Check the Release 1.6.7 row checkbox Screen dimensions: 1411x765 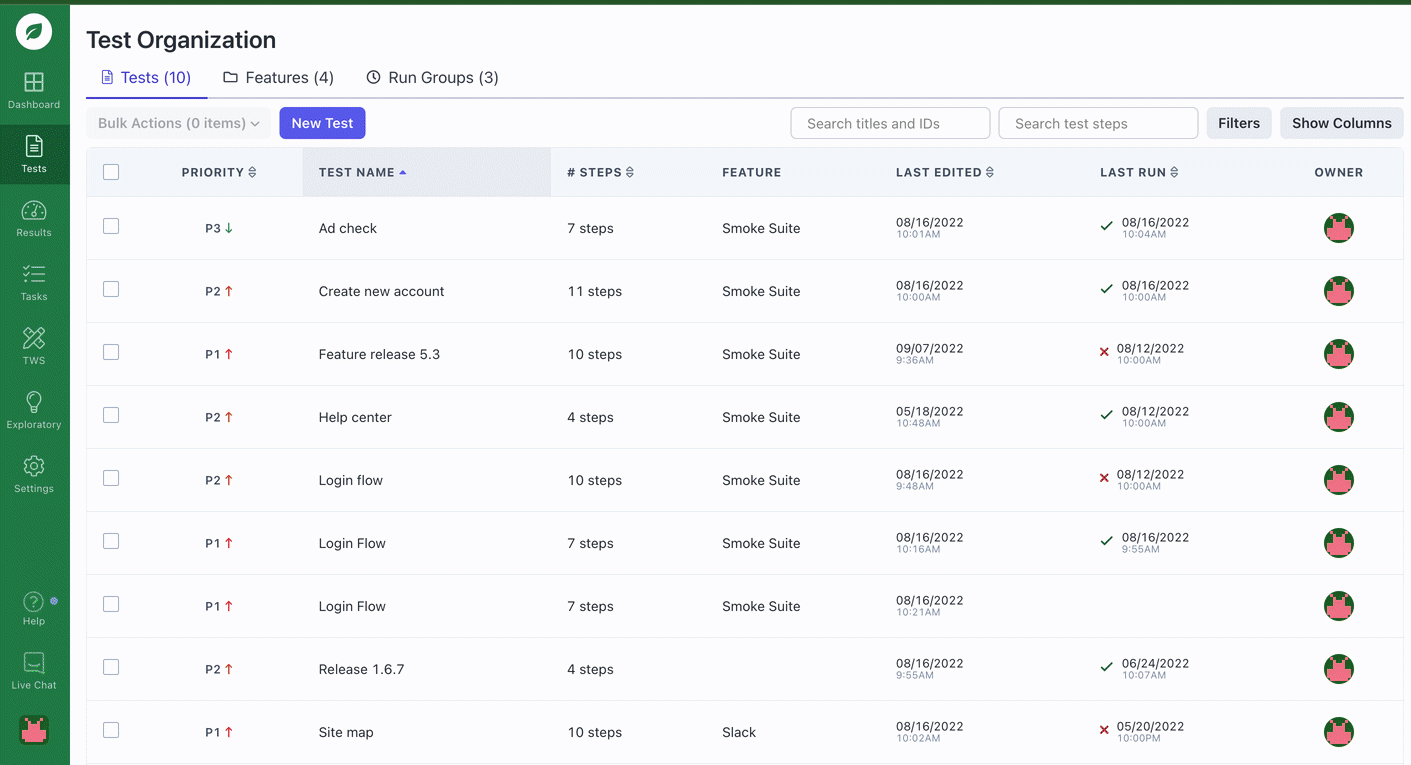coord(111,667)
